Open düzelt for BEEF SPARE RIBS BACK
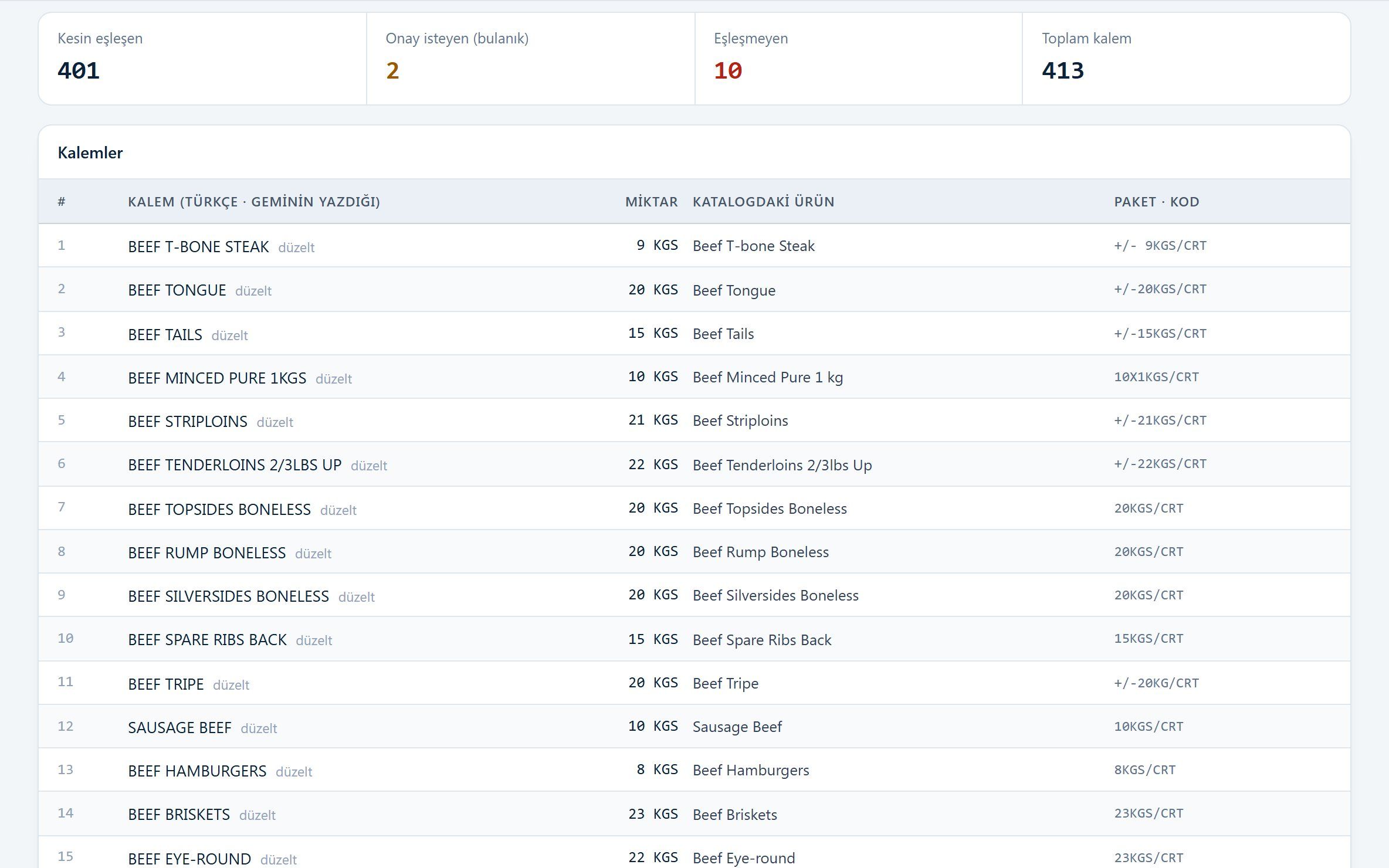The width and height of the screenshot is (1389, 868). pos(314,640)
